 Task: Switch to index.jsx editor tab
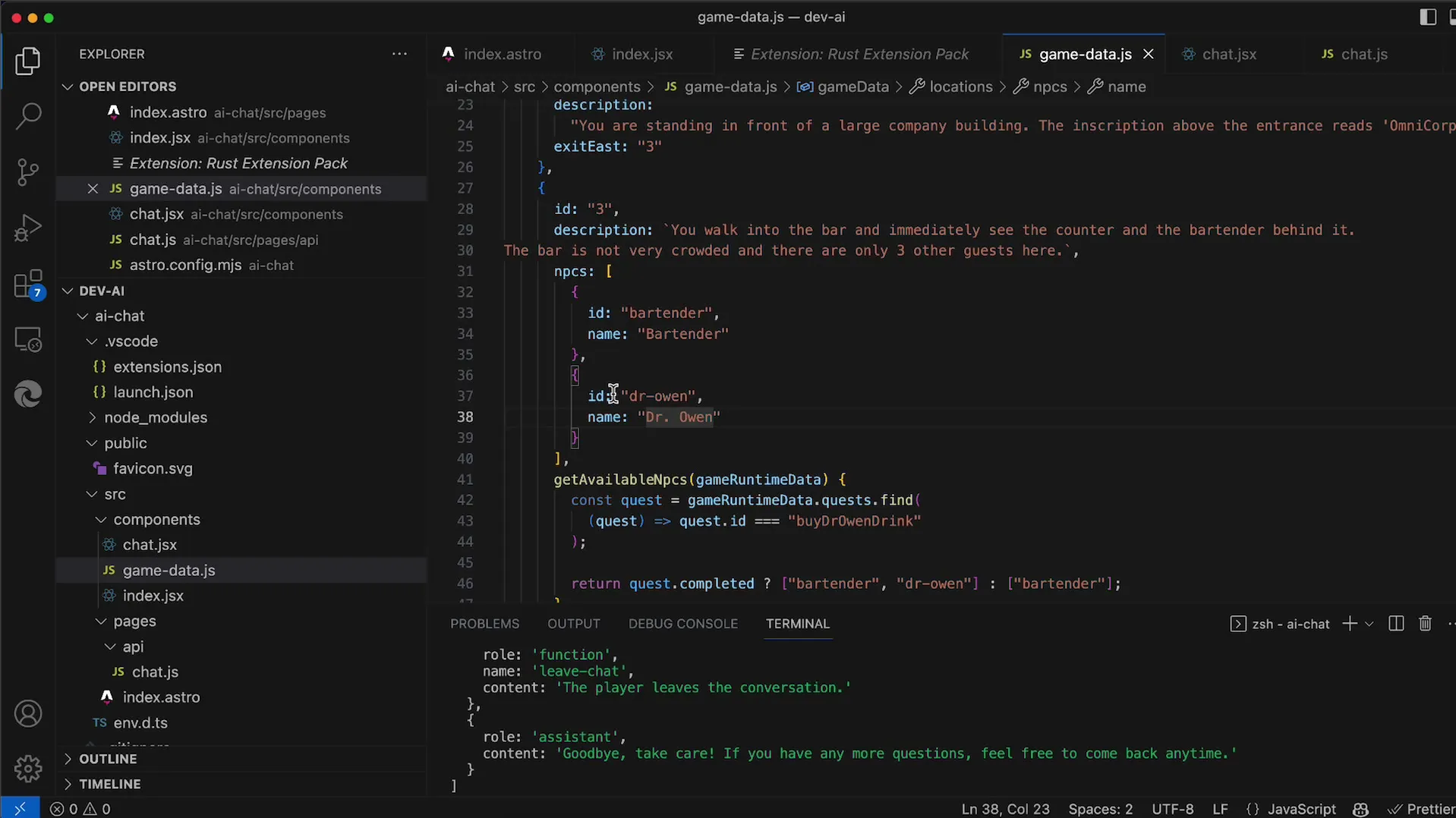coord(642,54)
